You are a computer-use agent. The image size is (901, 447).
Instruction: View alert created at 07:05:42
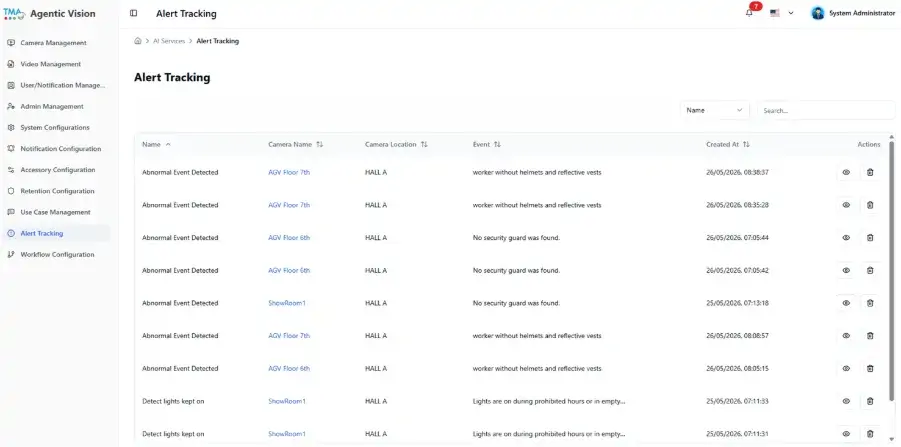coord(846,271)
